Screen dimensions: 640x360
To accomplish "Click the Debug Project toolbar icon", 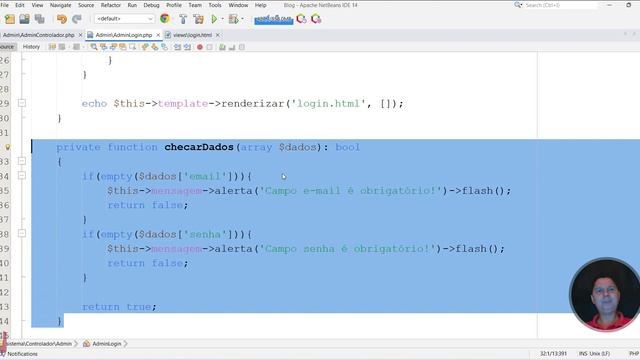I will point(233,19).
